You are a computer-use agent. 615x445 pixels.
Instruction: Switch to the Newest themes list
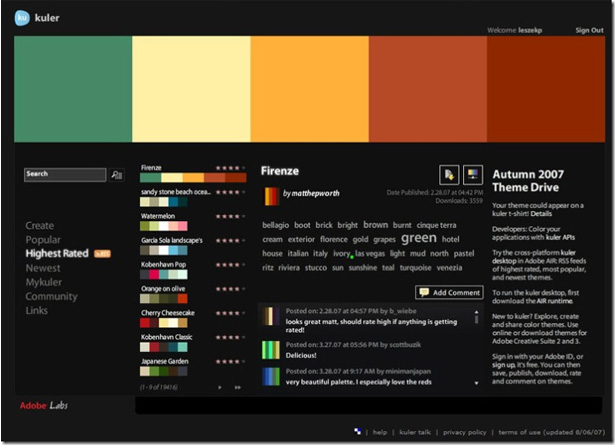(x=43, y=268)
